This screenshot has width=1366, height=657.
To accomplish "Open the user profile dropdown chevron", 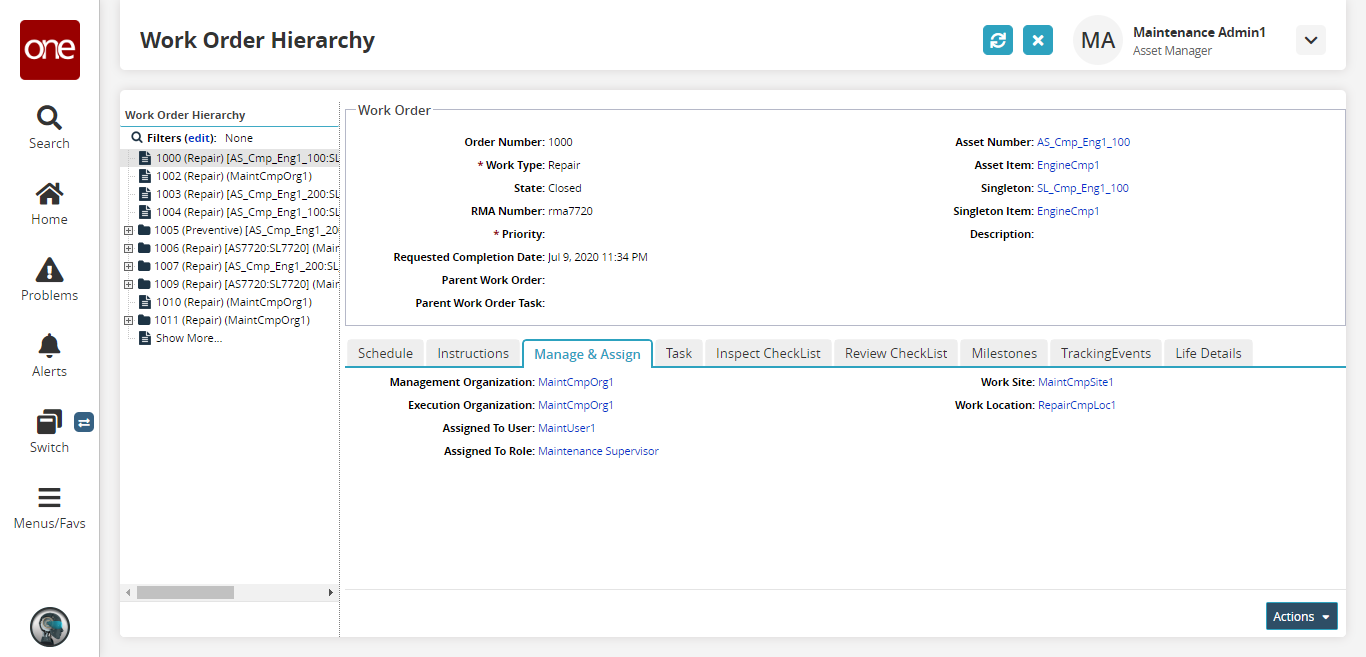I will pyautogui.click(x=1310, y=40).
